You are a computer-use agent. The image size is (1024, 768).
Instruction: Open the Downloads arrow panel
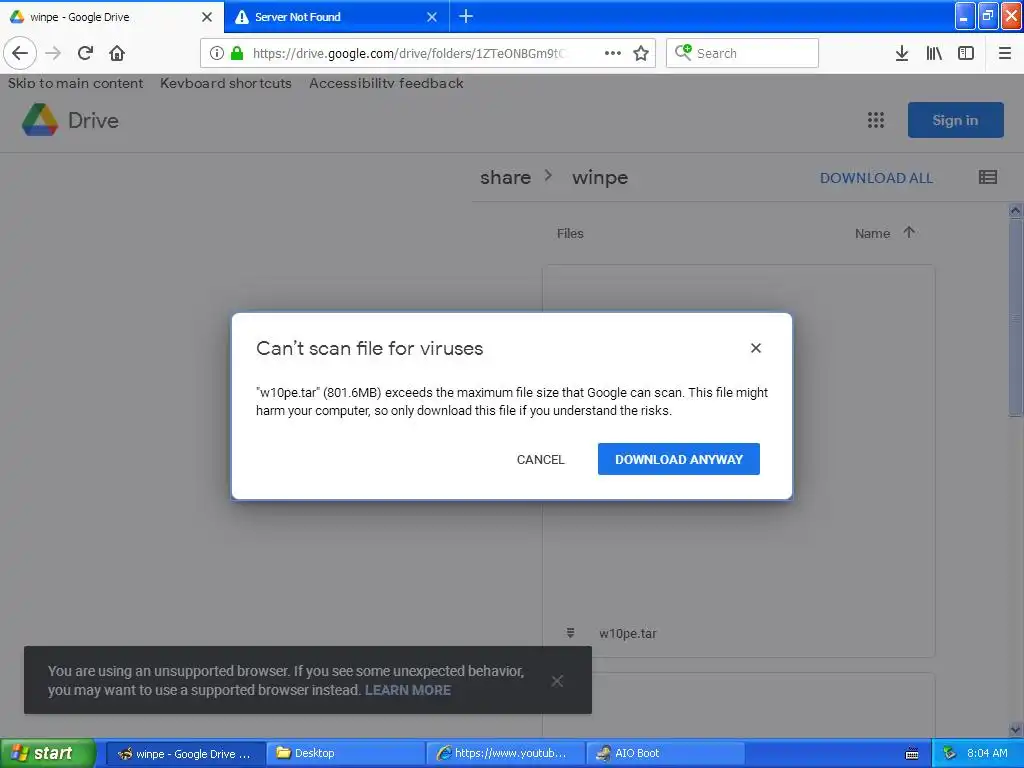coord(902,53)
